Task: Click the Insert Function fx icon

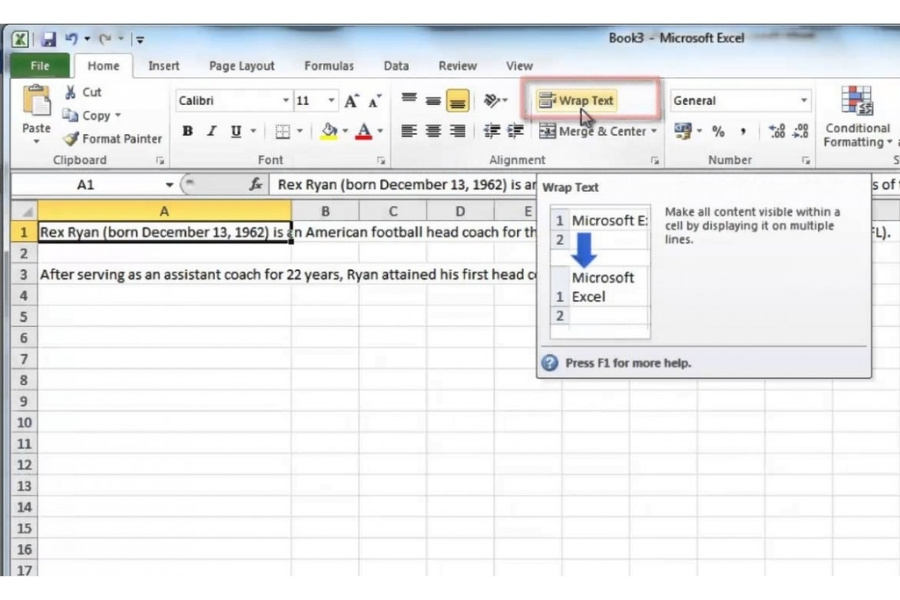Action: (x=256, y=185)
